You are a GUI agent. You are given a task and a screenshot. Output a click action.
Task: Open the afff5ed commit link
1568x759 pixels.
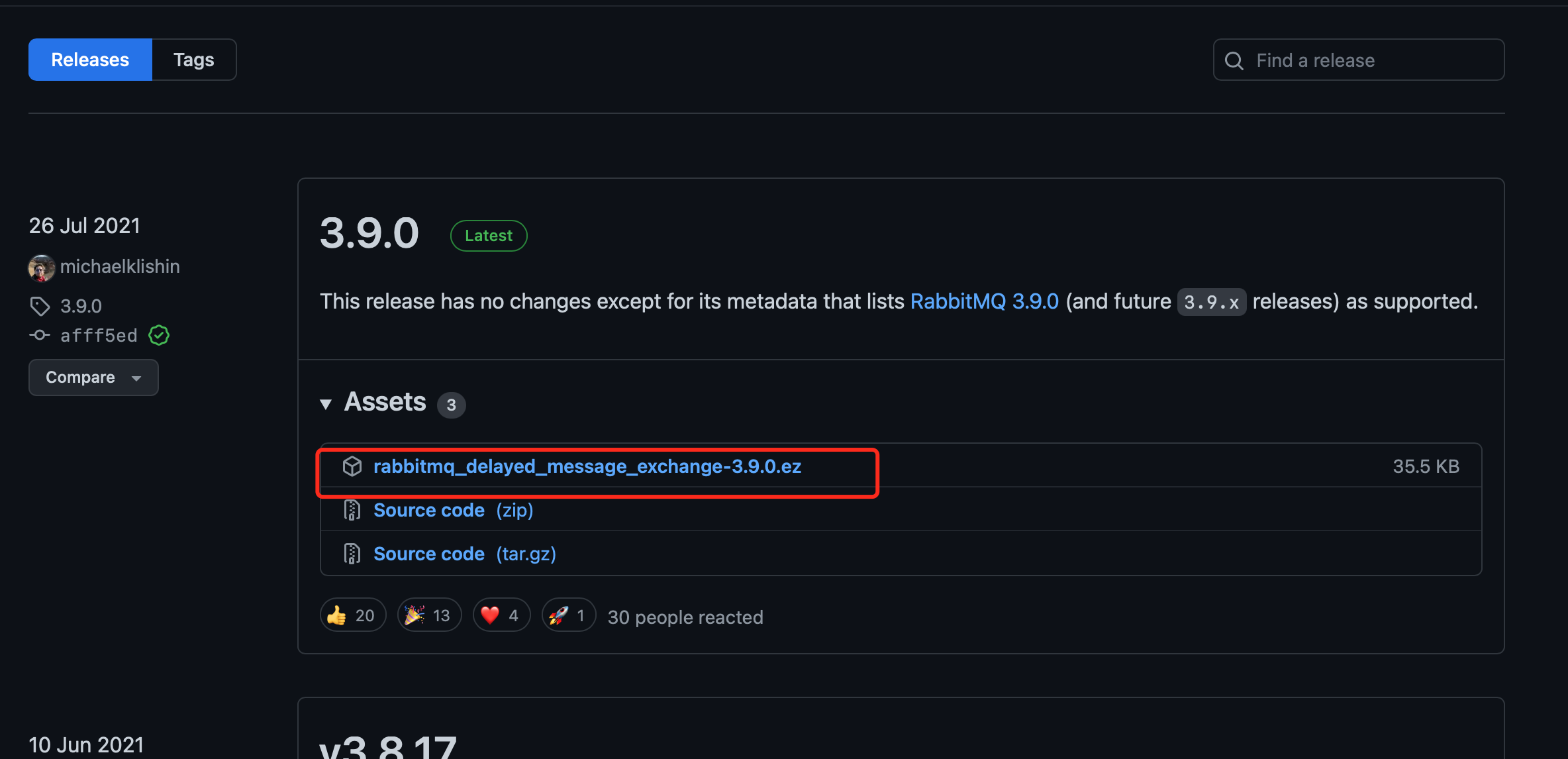(99, 336)
